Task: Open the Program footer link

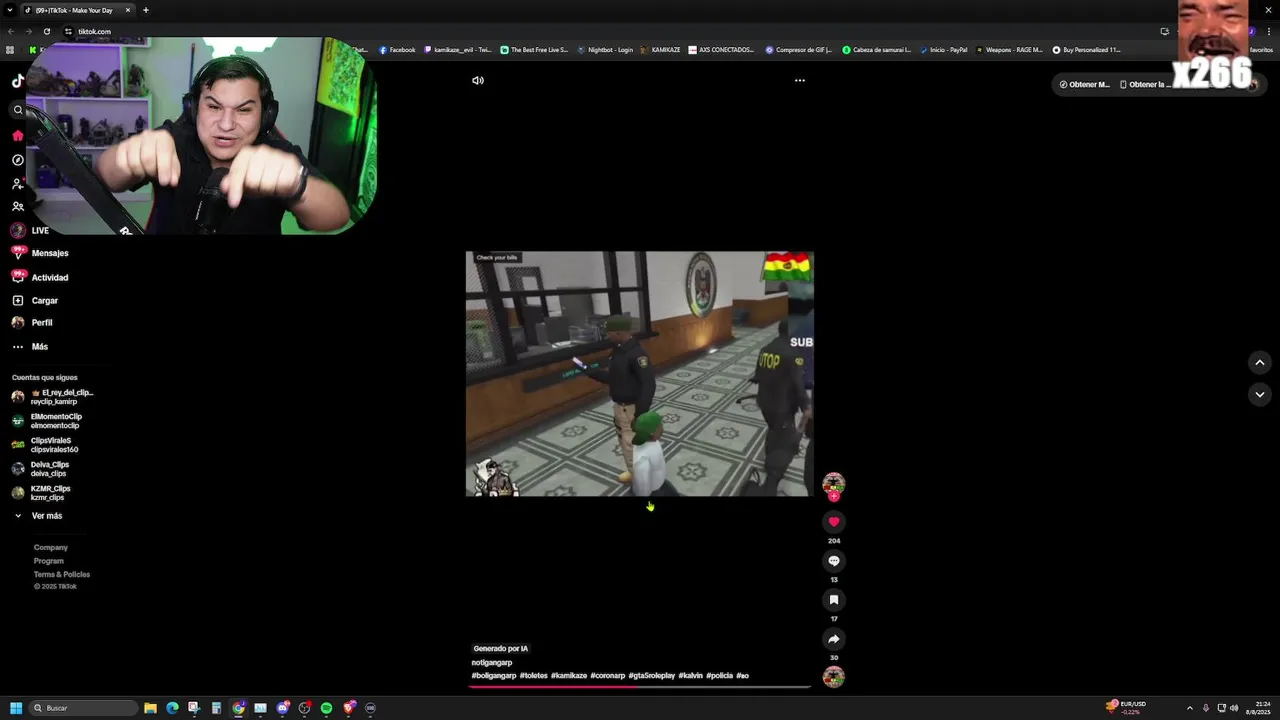Action: coord(49,561)
